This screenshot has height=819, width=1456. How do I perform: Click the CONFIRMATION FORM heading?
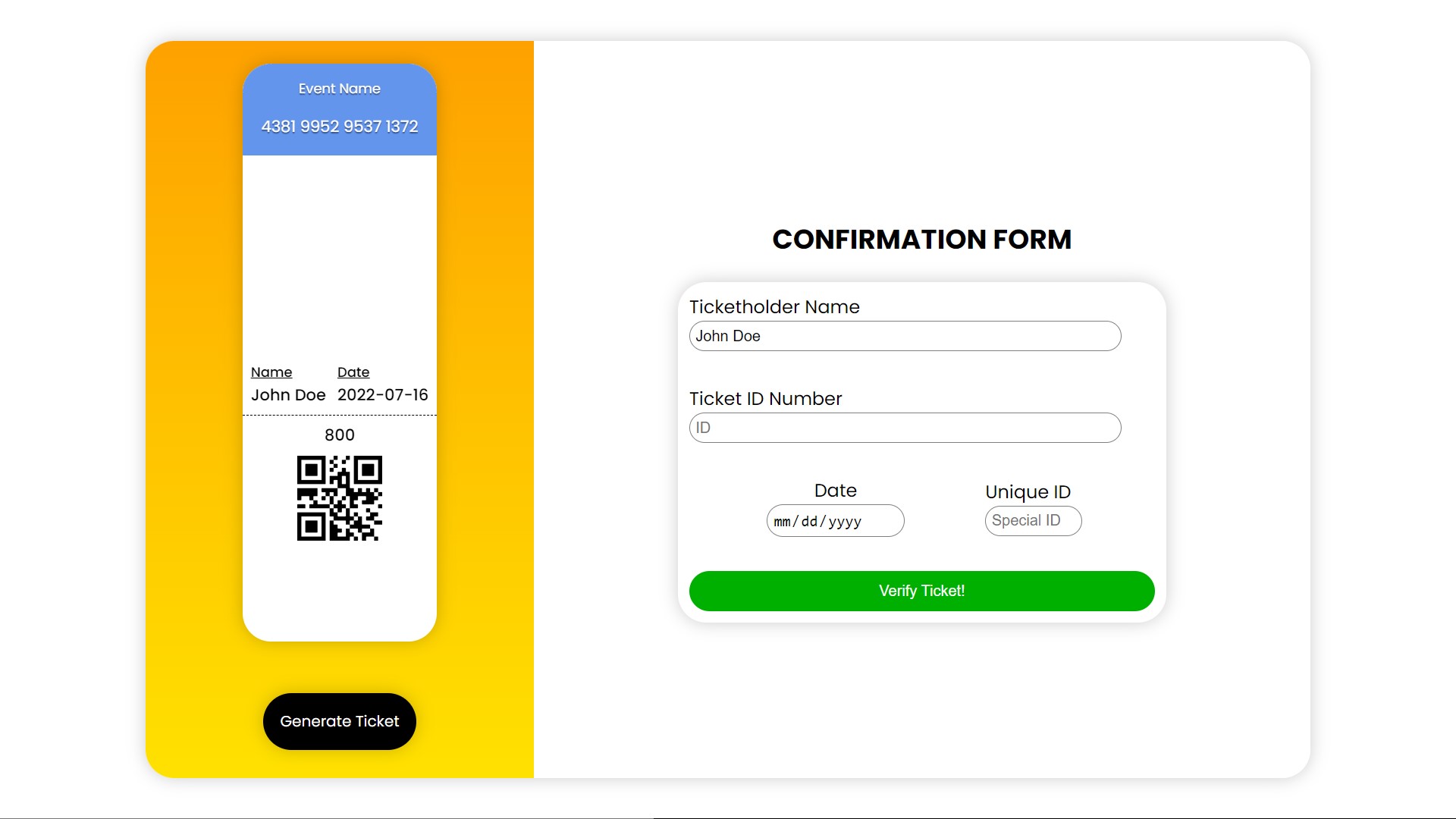tap(922, 239)
